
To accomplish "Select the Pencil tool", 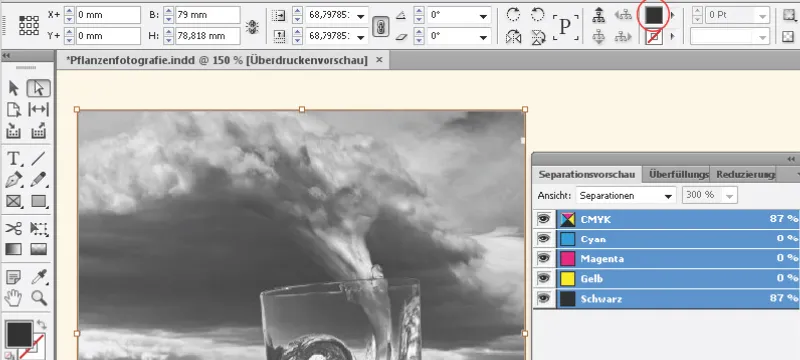I will (x=39, y=180).
